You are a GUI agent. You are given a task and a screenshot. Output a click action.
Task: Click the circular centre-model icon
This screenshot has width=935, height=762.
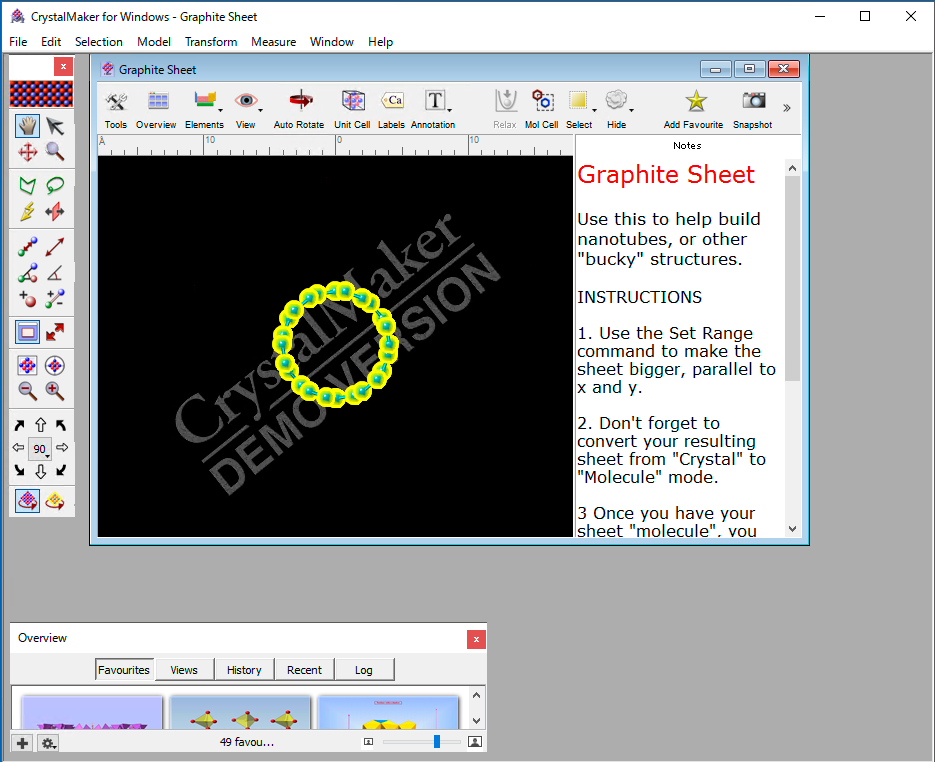click(x=55, y=365)
